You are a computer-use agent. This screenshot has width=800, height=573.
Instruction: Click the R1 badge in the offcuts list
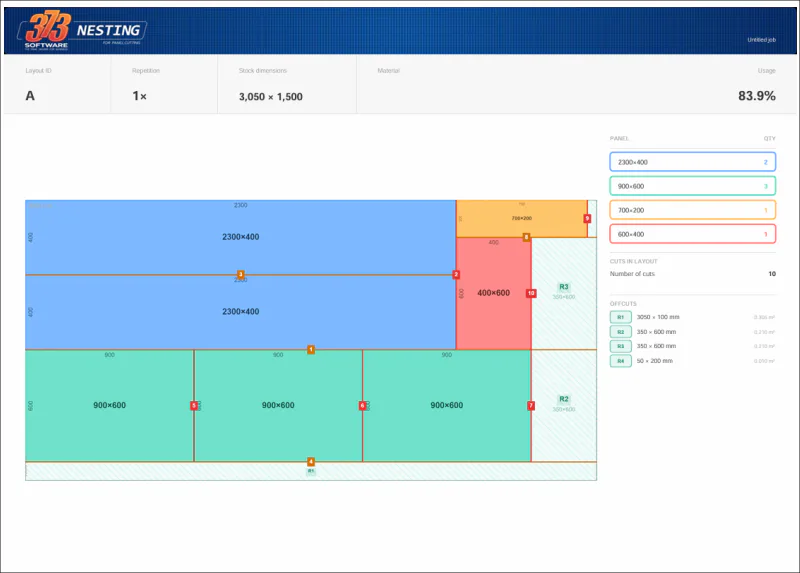(620, 317)
